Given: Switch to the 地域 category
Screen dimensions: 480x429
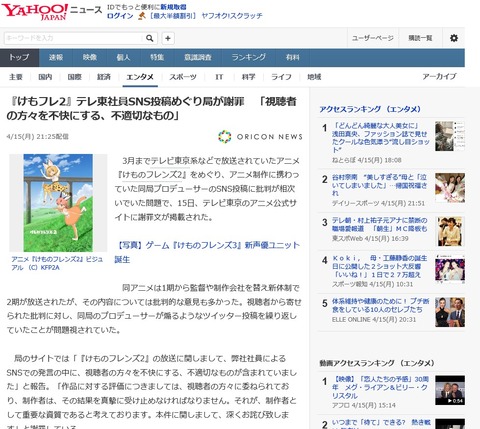Looking at the screenshot, I should pos(314,77).
